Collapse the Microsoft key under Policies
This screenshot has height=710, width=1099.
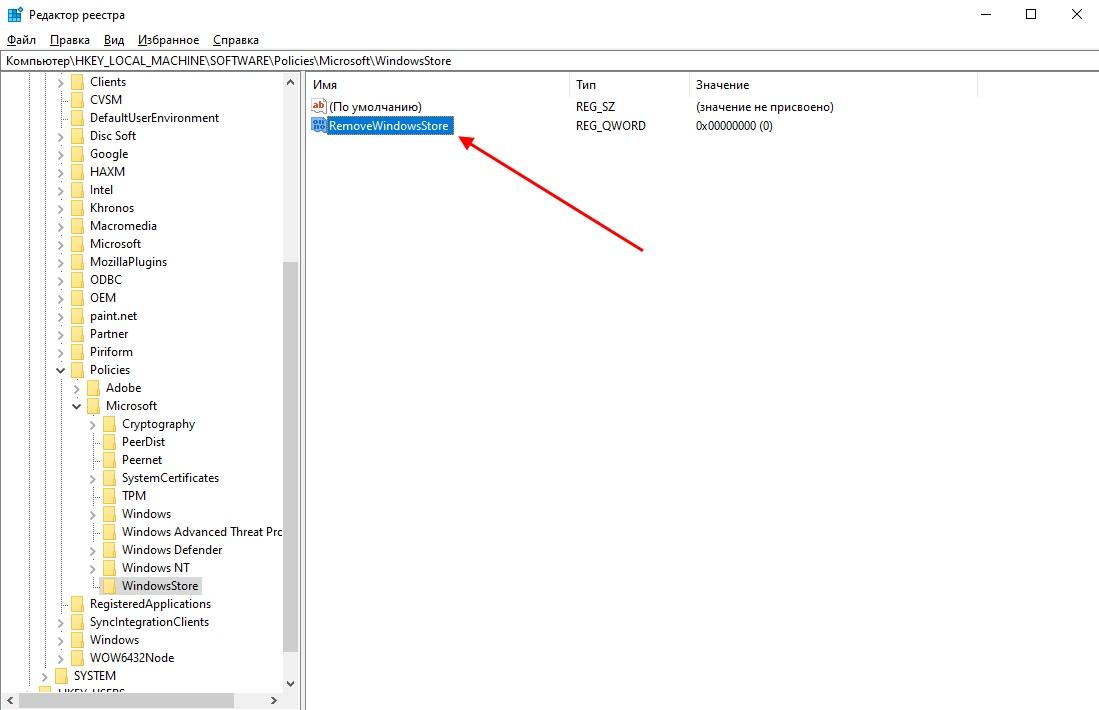tap(76, 406)
